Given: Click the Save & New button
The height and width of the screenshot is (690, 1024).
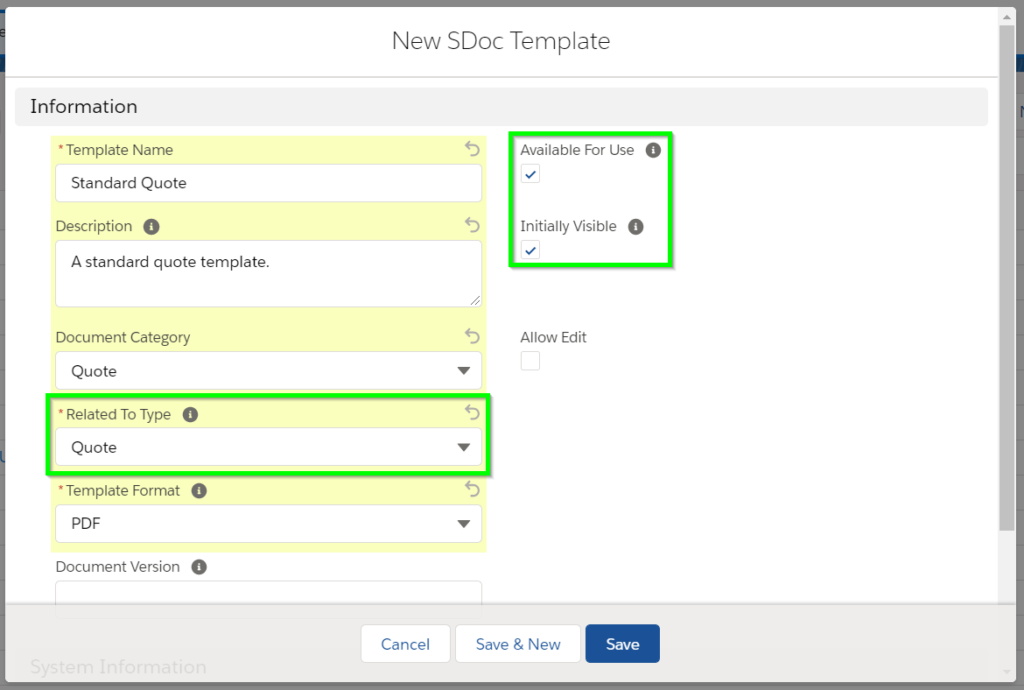Looking at the screenshot, I should [517, 643].
